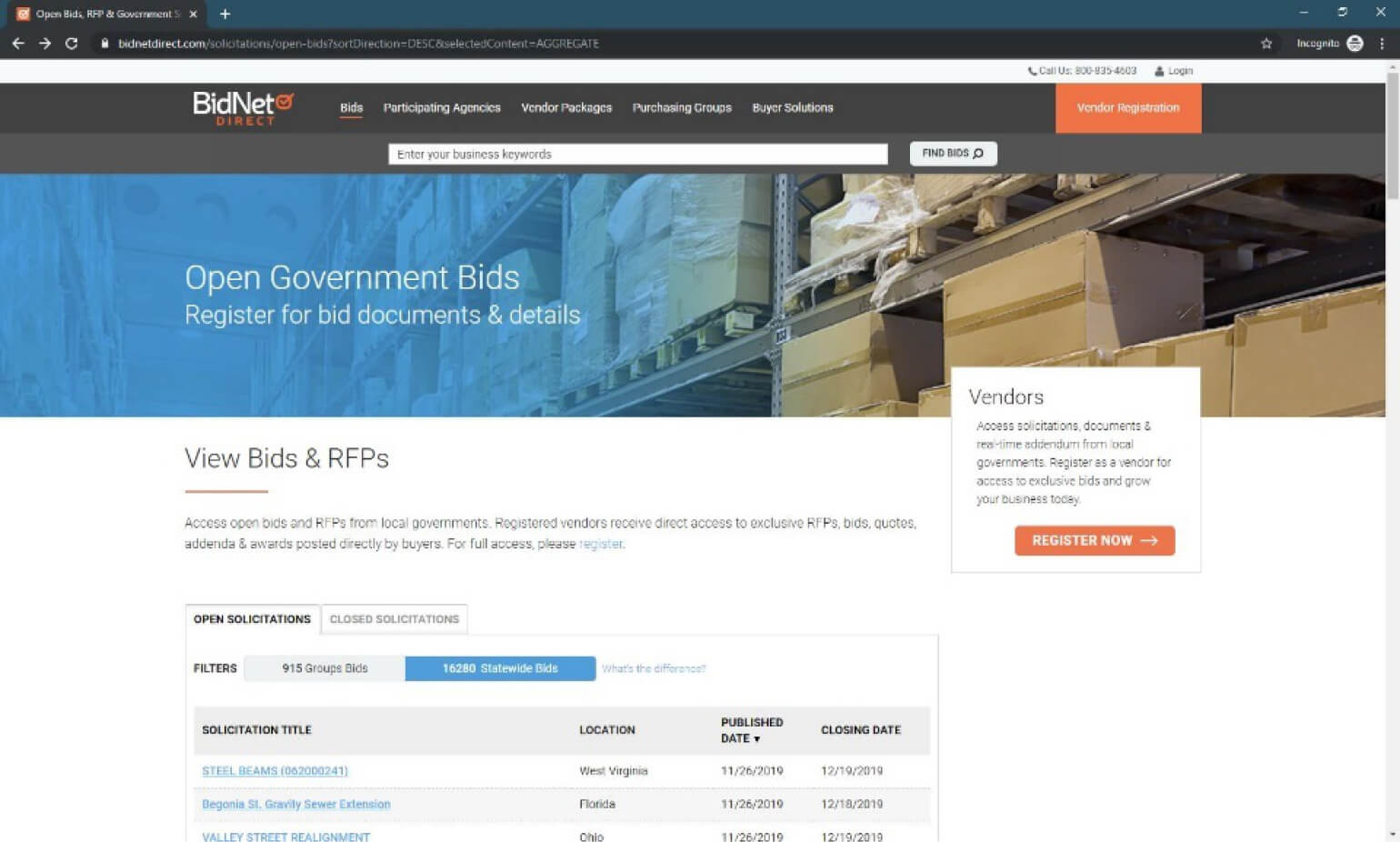
Task: Click the BidNet Direct logo
Action: coord(243,107)
